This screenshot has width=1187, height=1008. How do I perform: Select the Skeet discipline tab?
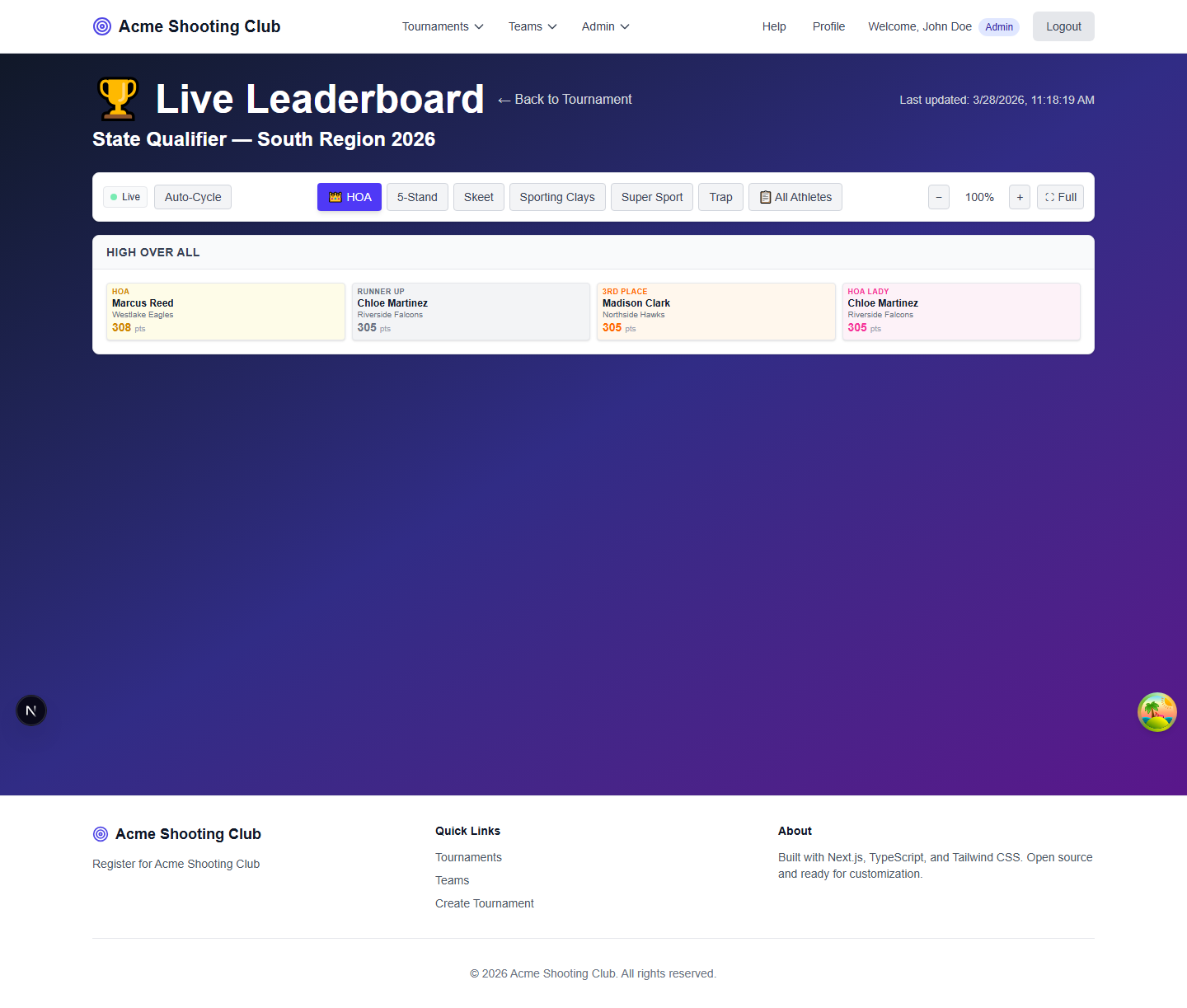(478, 197)
